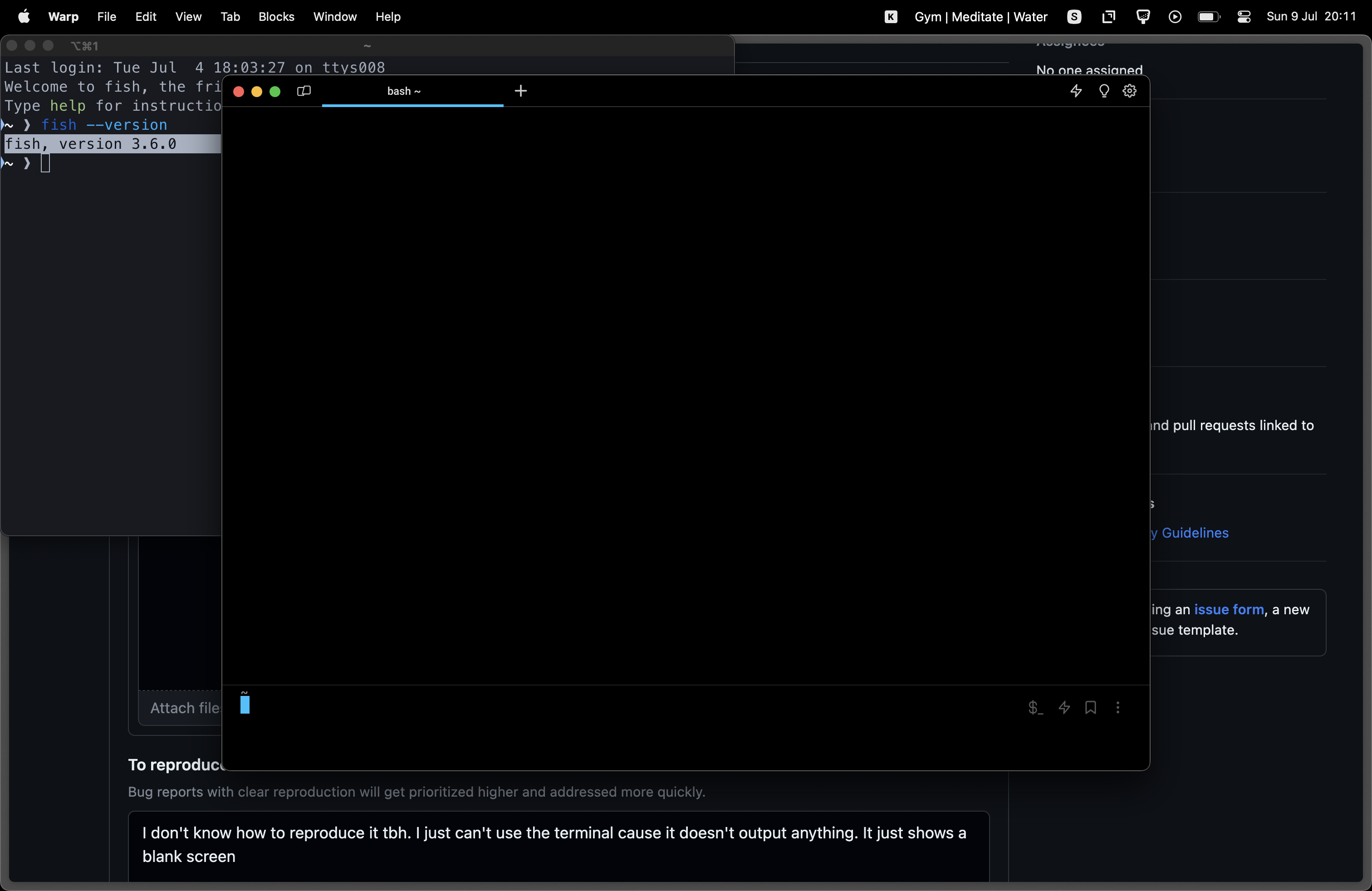This screenshot has width=1372, height=891.
Task: Open Warp AI with the lightning bolt icon
Action: pyautogui.click(x=1076, y=90)
